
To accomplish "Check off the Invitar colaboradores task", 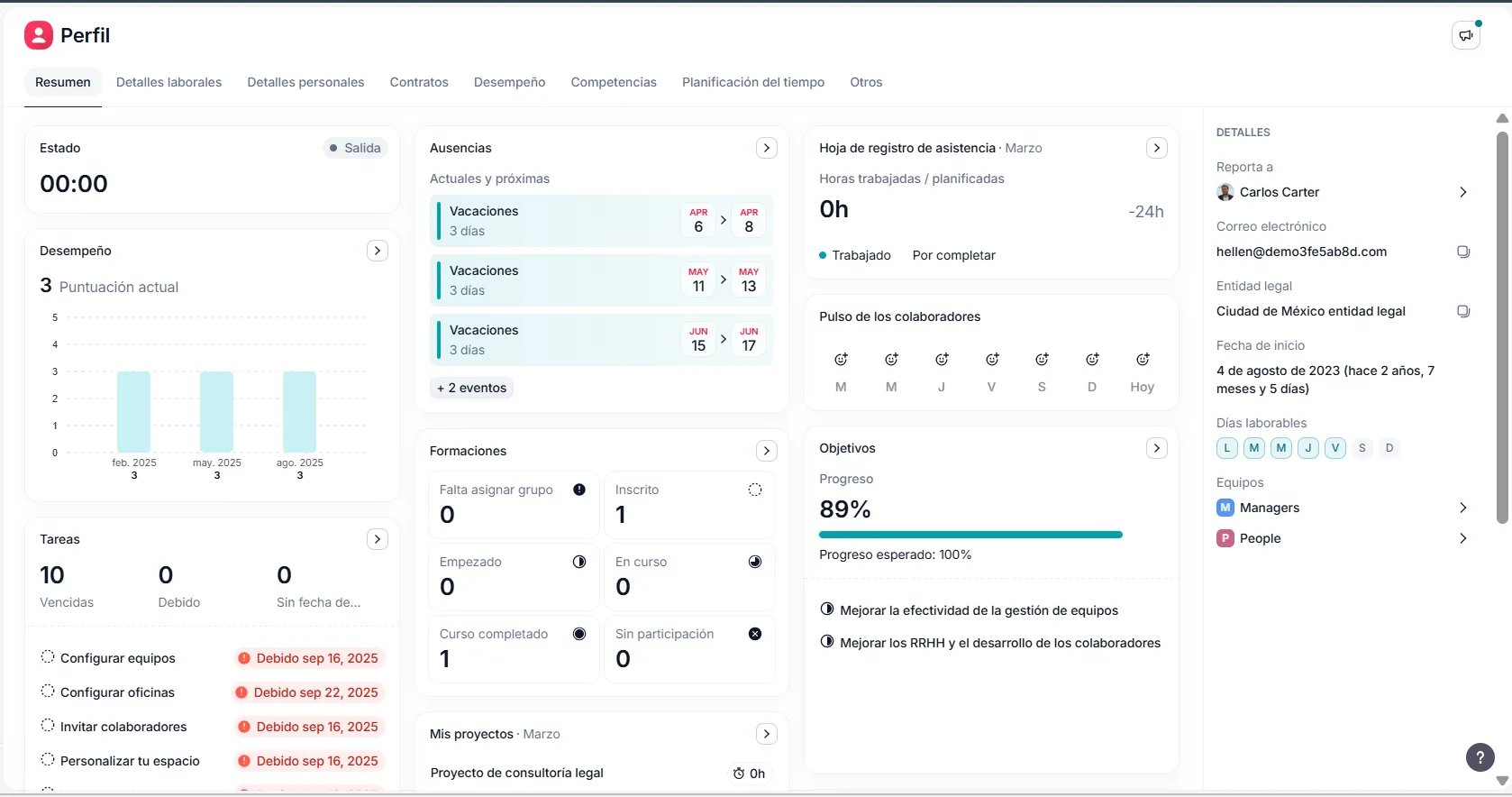I will [x=48, y=726].
